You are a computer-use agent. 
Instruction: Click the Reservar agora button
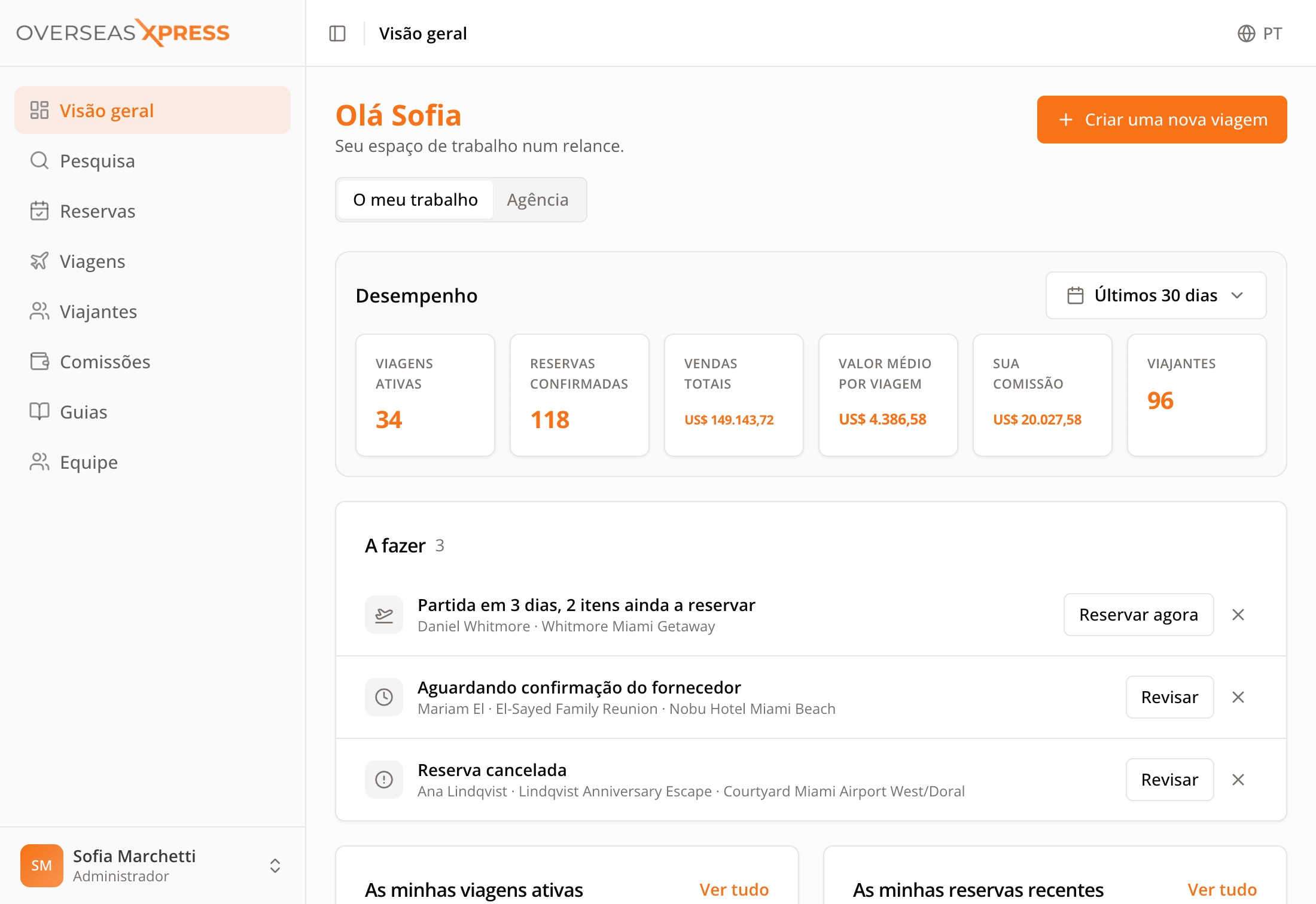tap(1138, 615)
